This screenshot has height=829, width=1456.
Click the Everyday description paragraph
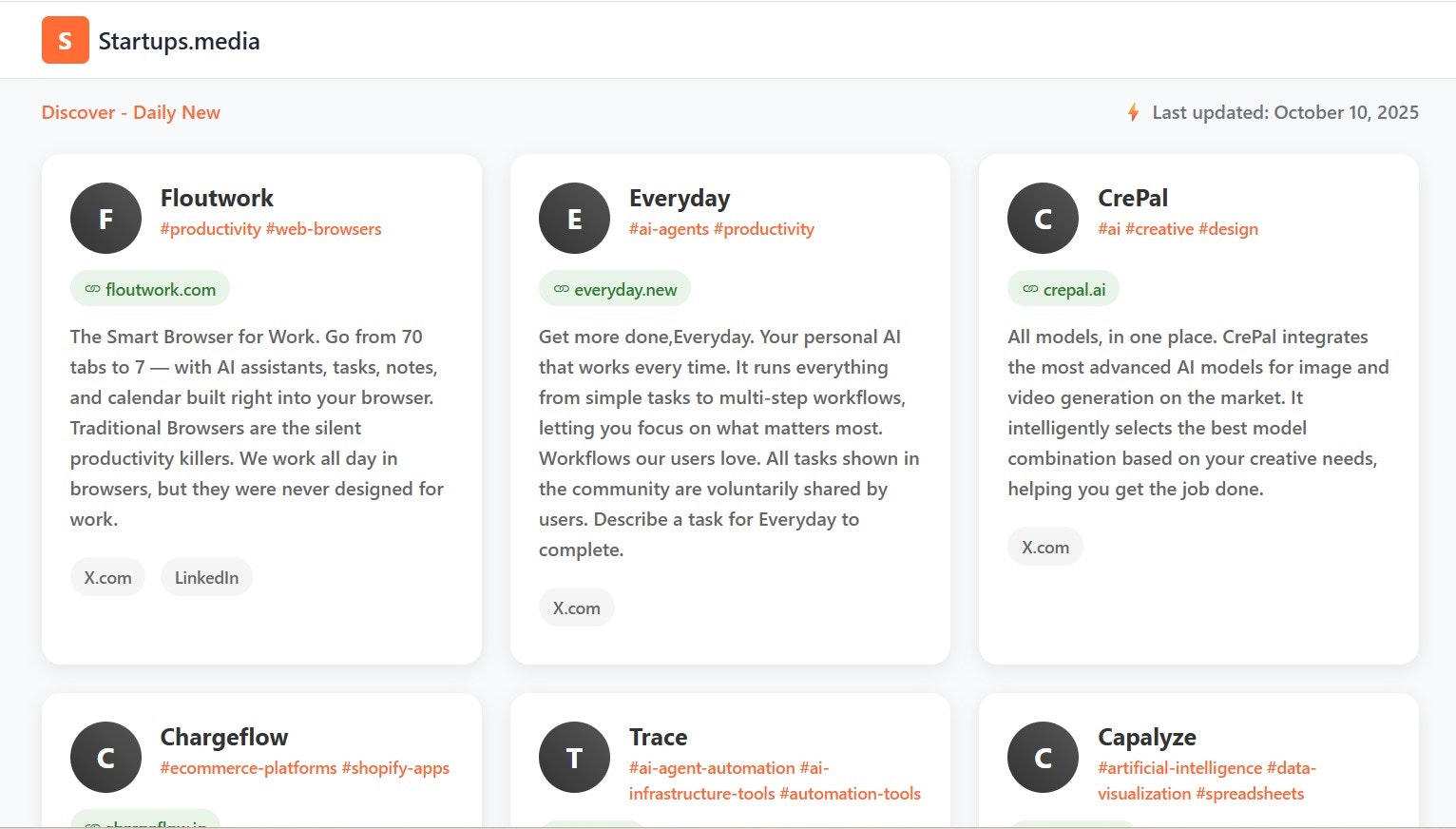[x=729, y=443]
